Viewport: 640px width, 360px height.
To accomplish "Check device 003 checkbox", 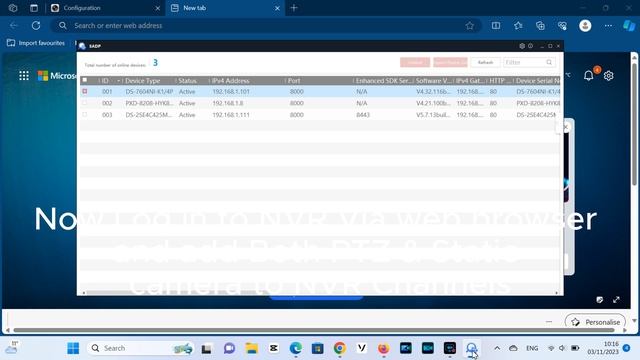I will tap(84, 115).
